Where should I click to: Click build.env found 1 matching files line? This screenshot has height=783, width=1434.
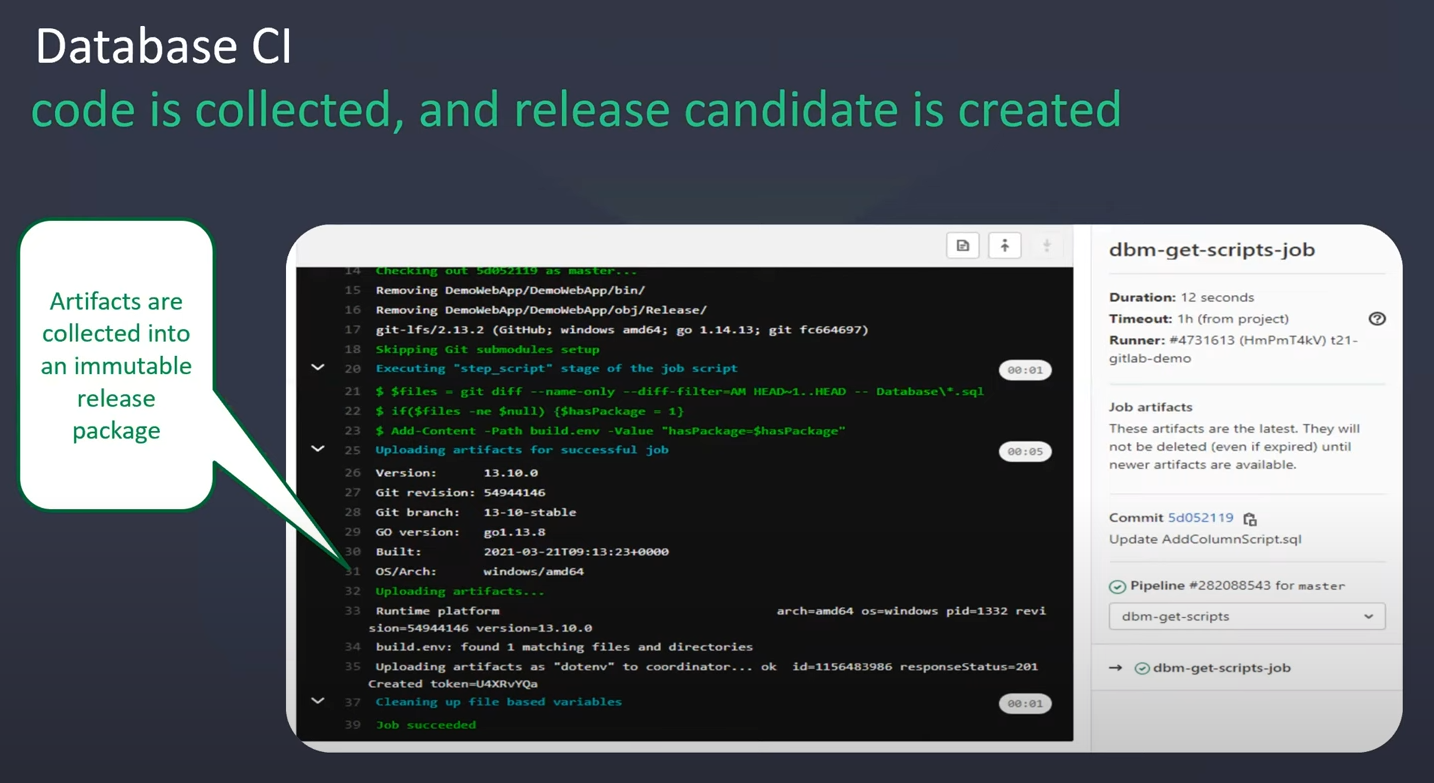tap(564, 647)
